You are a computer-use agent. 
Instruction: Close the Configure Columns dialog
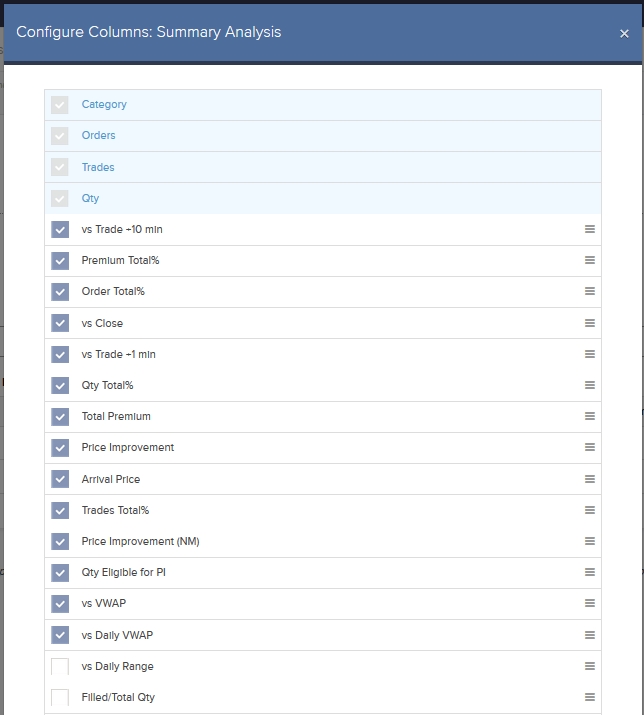click(624, 34)
